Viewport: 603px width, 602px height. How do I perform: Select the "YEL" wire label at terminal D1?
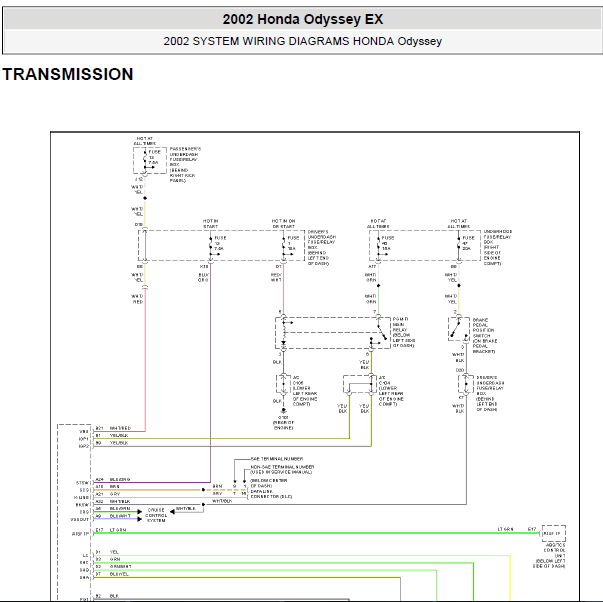[114, 552]
